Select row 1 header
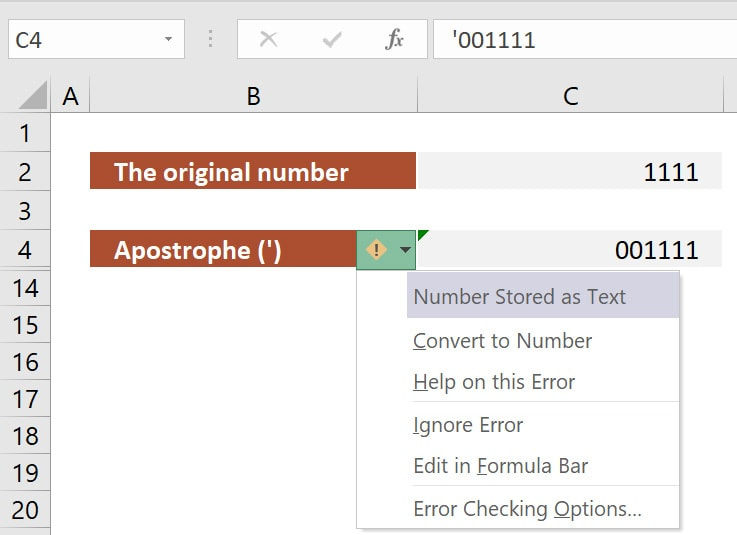The image size is (737, 535). (x=25, y=133)
